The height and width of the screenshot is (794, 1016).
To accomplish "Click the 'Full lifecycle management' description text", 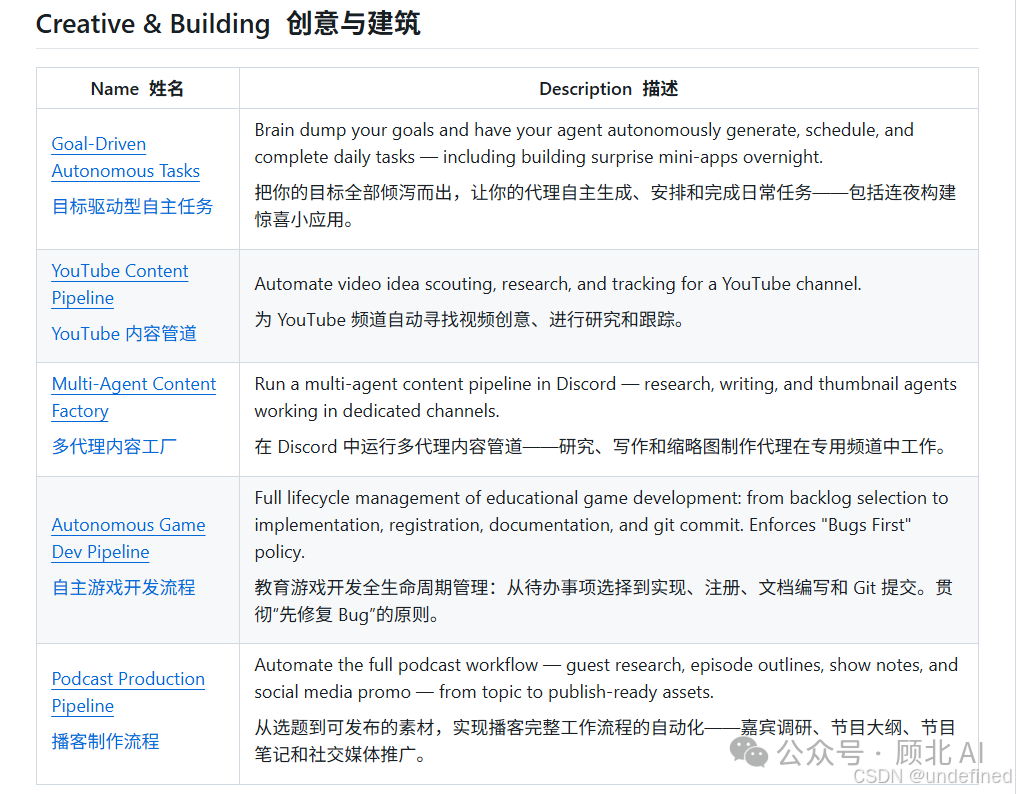I will click(601, 525).
